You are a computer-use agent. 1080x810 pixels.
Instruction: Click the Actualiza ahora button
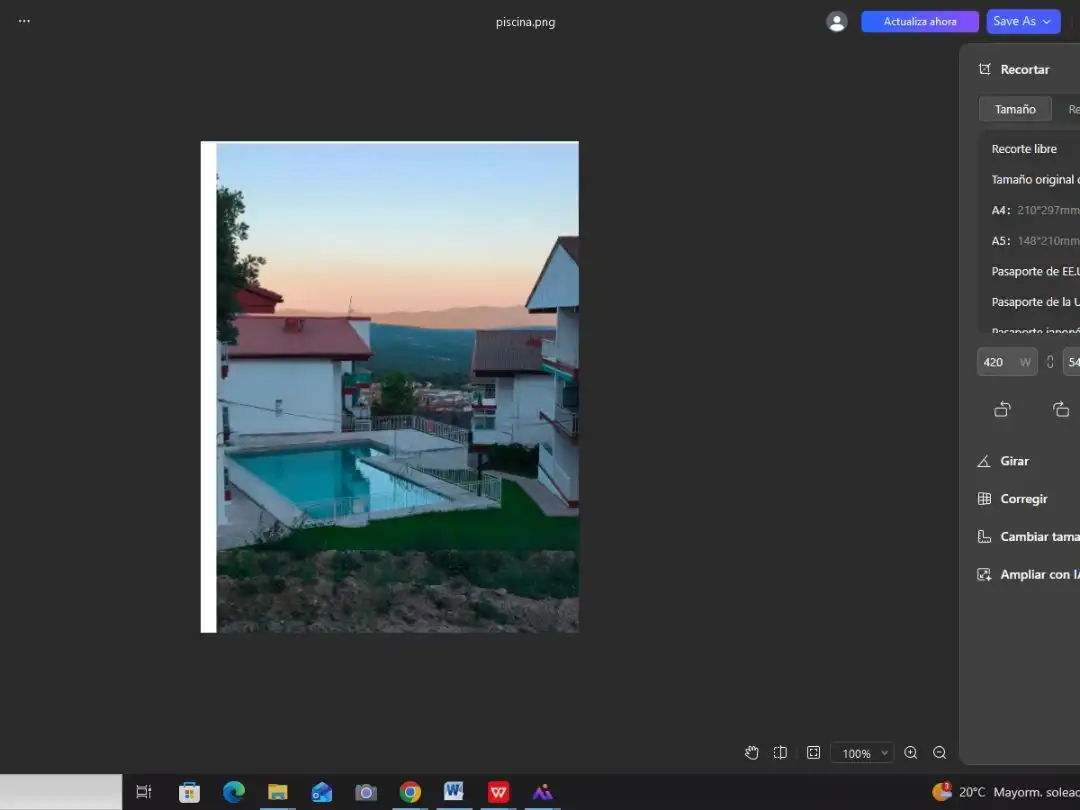(x=920, y=21)
